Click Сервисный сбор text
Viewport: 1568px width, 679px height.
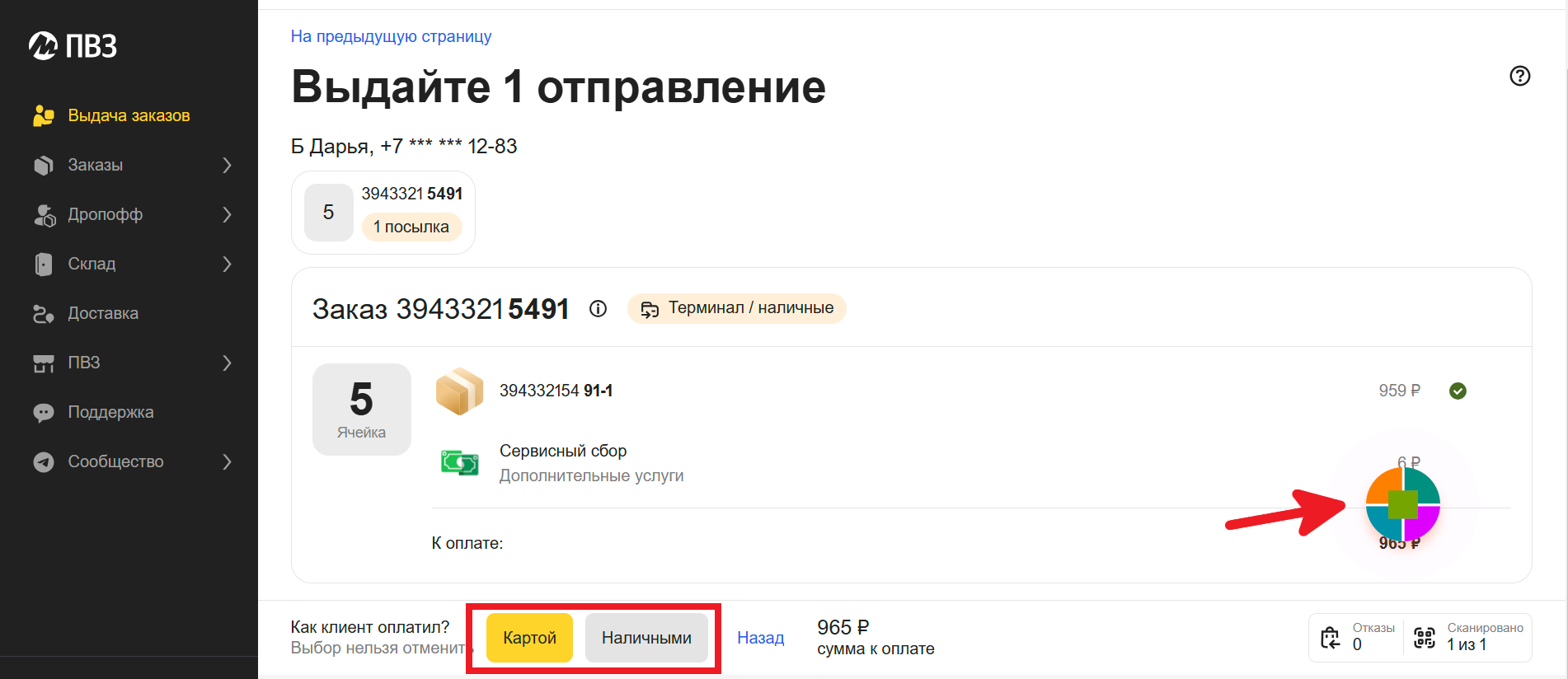point(563,451)
